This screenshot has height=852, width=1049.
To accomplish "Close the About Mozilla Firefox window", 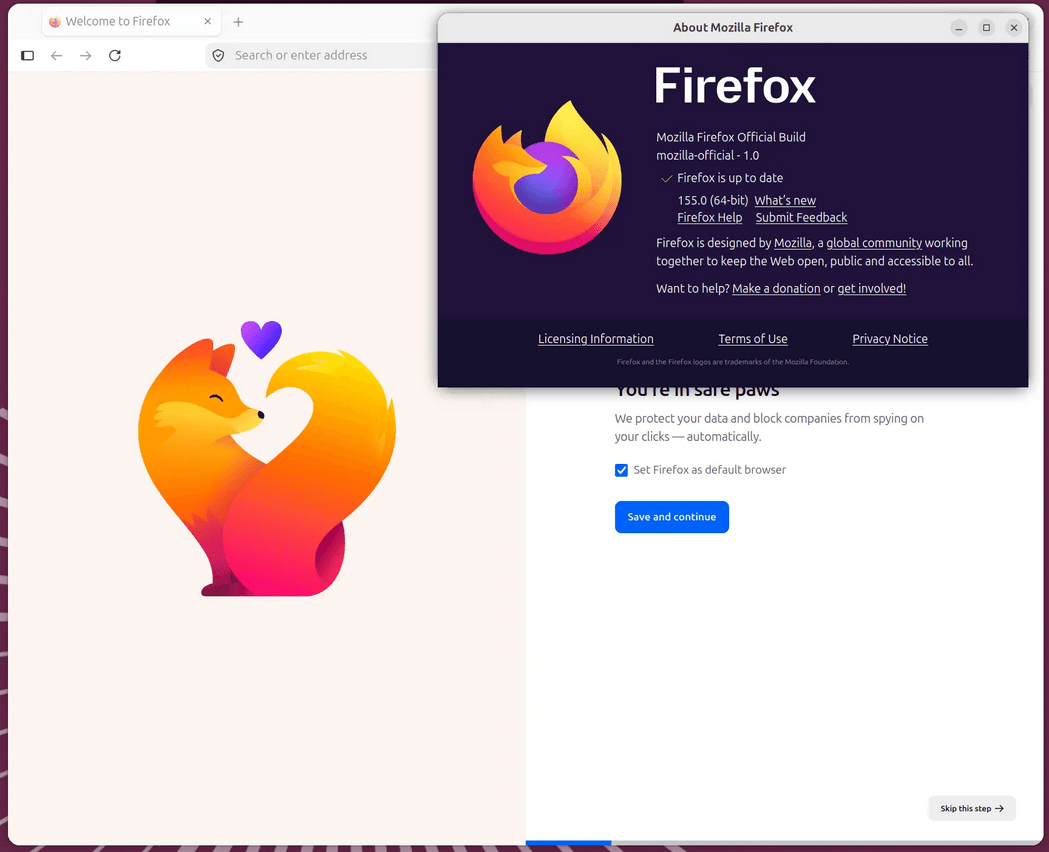I will [1014, 28].
